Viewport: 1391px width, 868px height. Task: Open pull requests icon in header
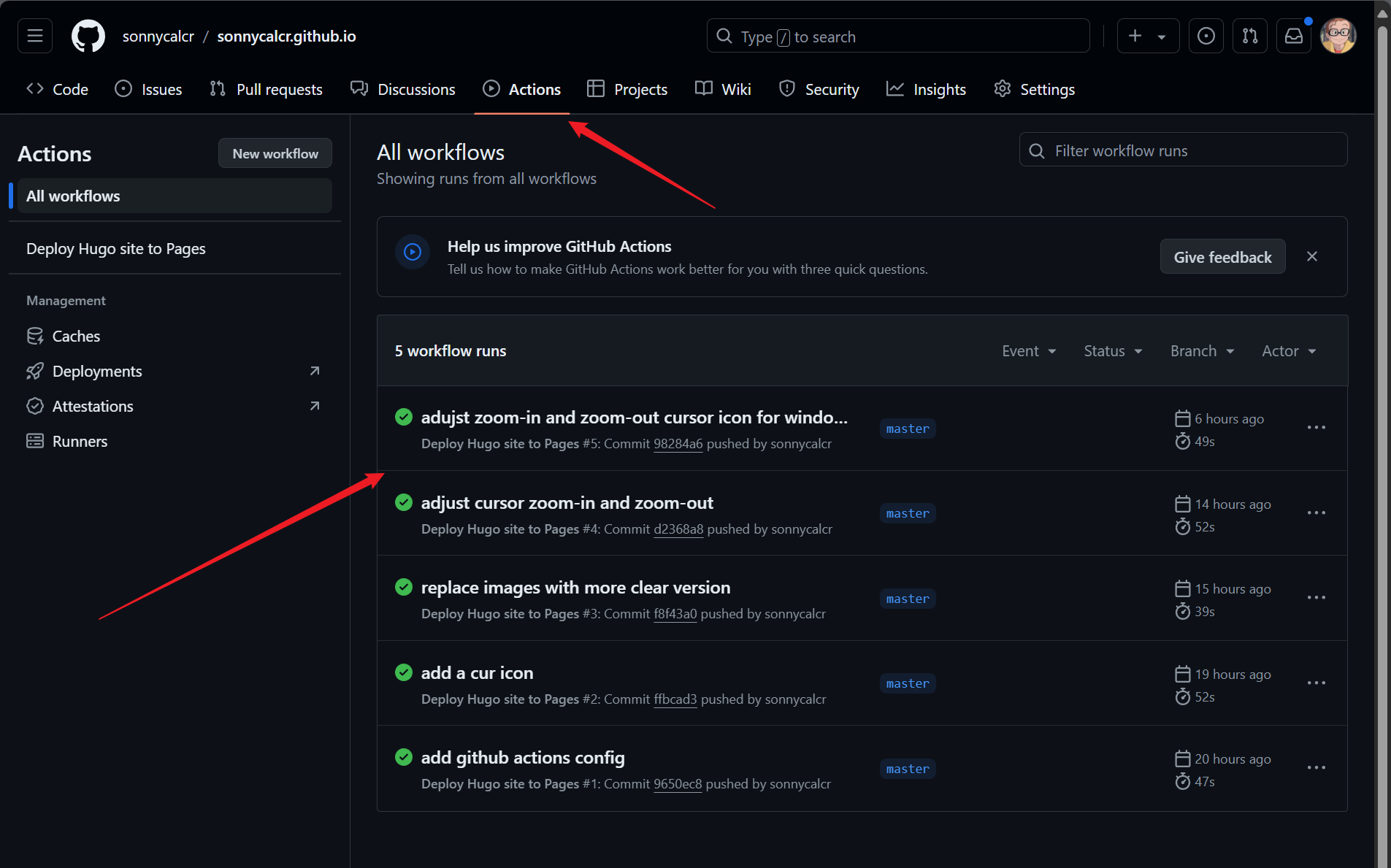point(1250,36)
